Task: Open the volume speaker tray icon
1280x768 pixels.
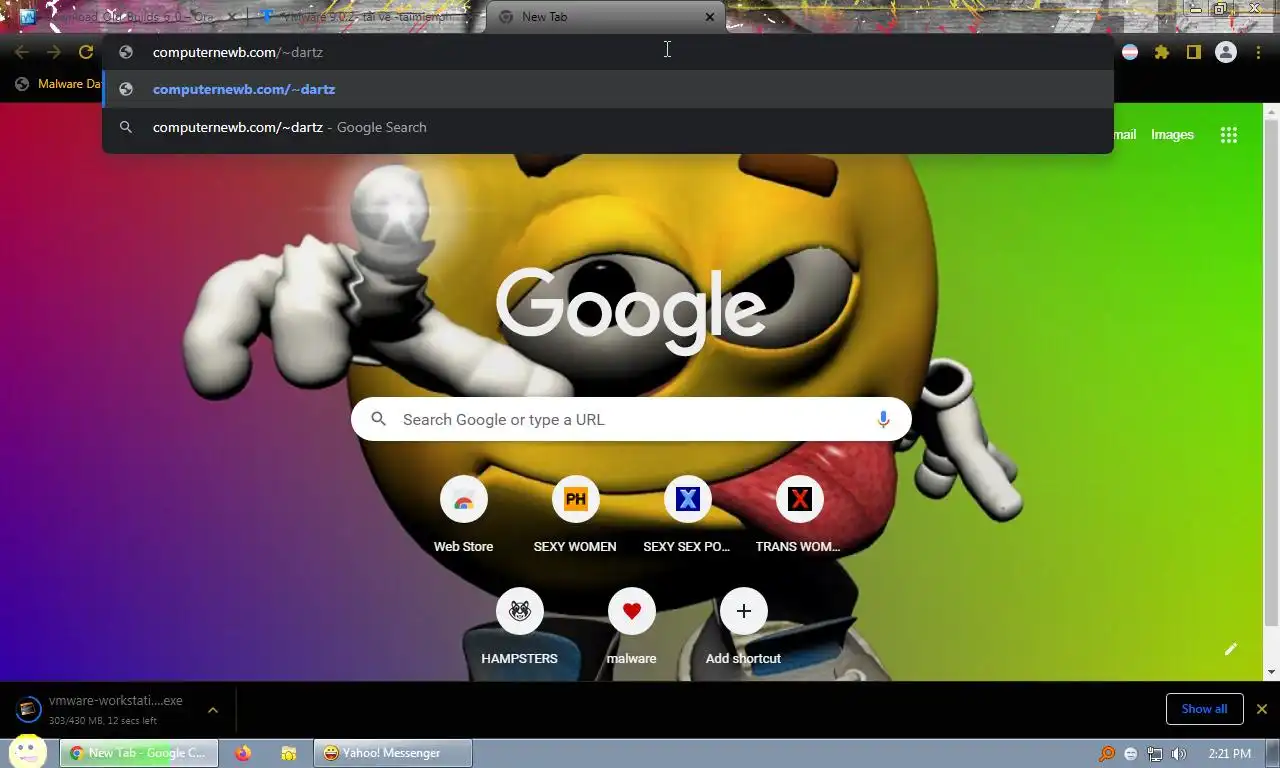Action: (1179, 754)
